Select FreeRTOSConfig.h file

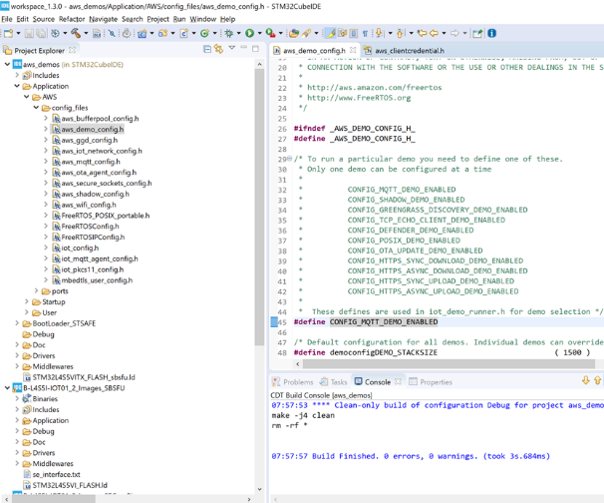(x=90, y=226)
